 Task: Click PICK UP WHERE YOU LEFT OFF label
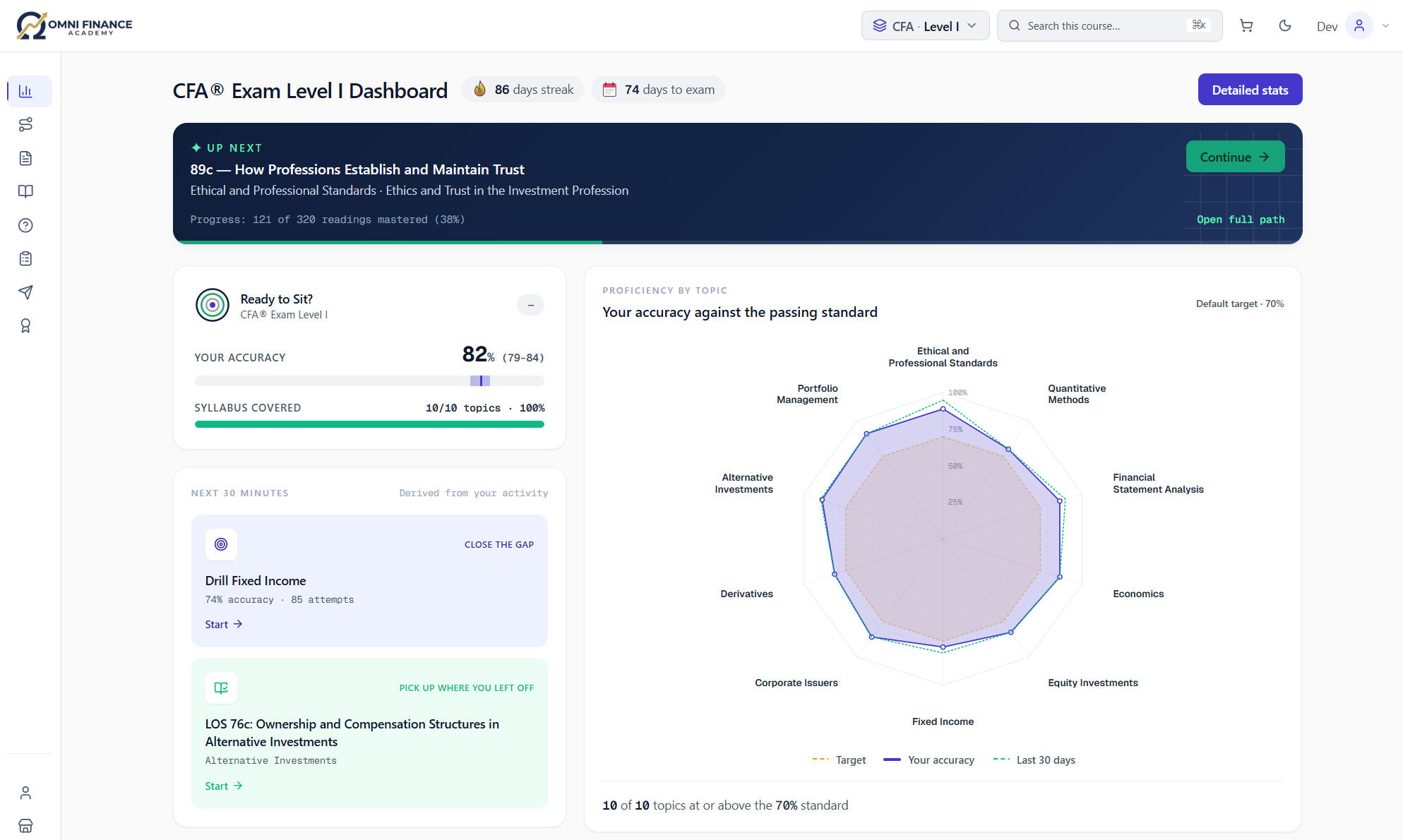click(466, 688)
